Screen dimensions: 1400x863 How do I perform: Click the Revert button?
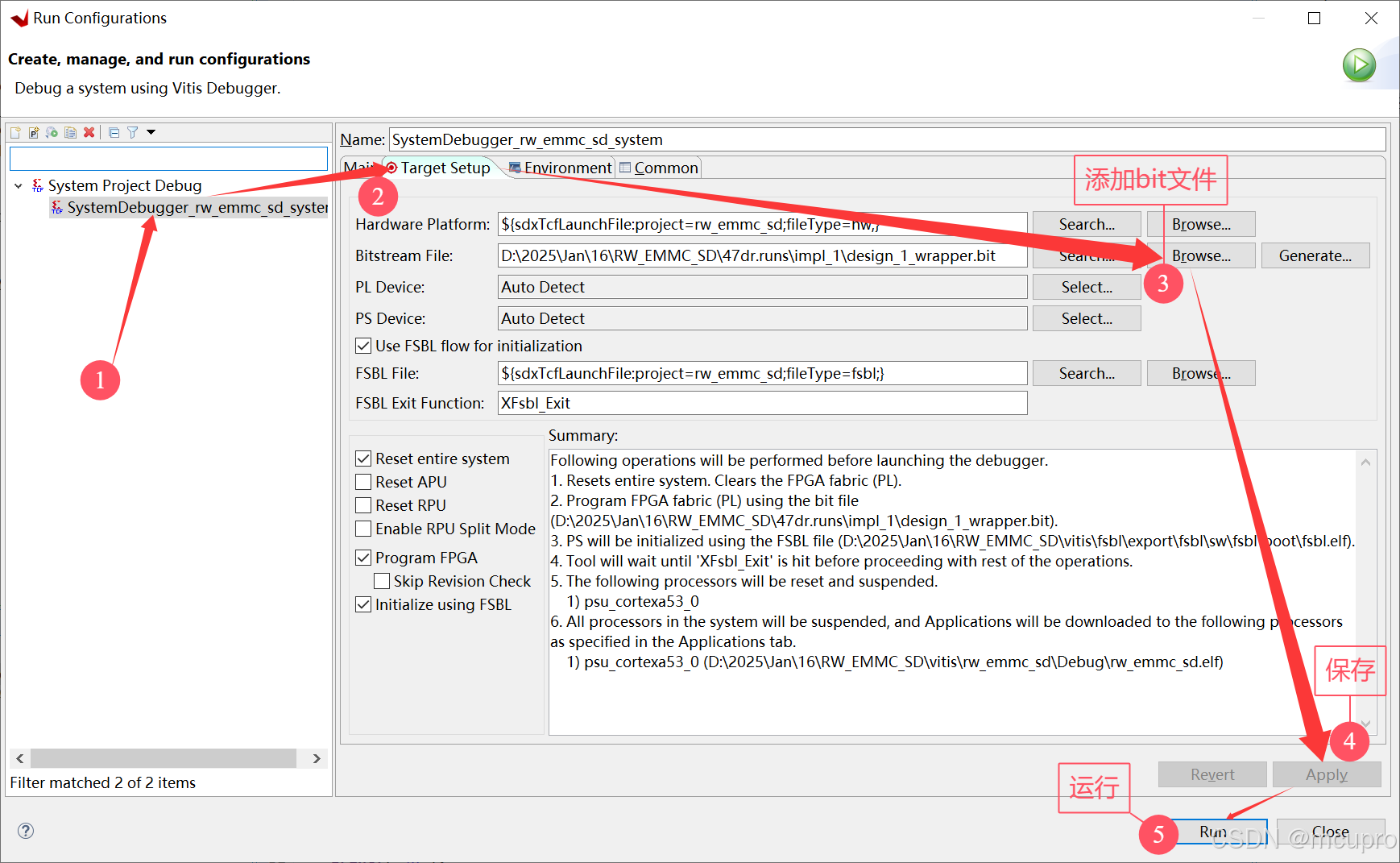point(1212,774)
